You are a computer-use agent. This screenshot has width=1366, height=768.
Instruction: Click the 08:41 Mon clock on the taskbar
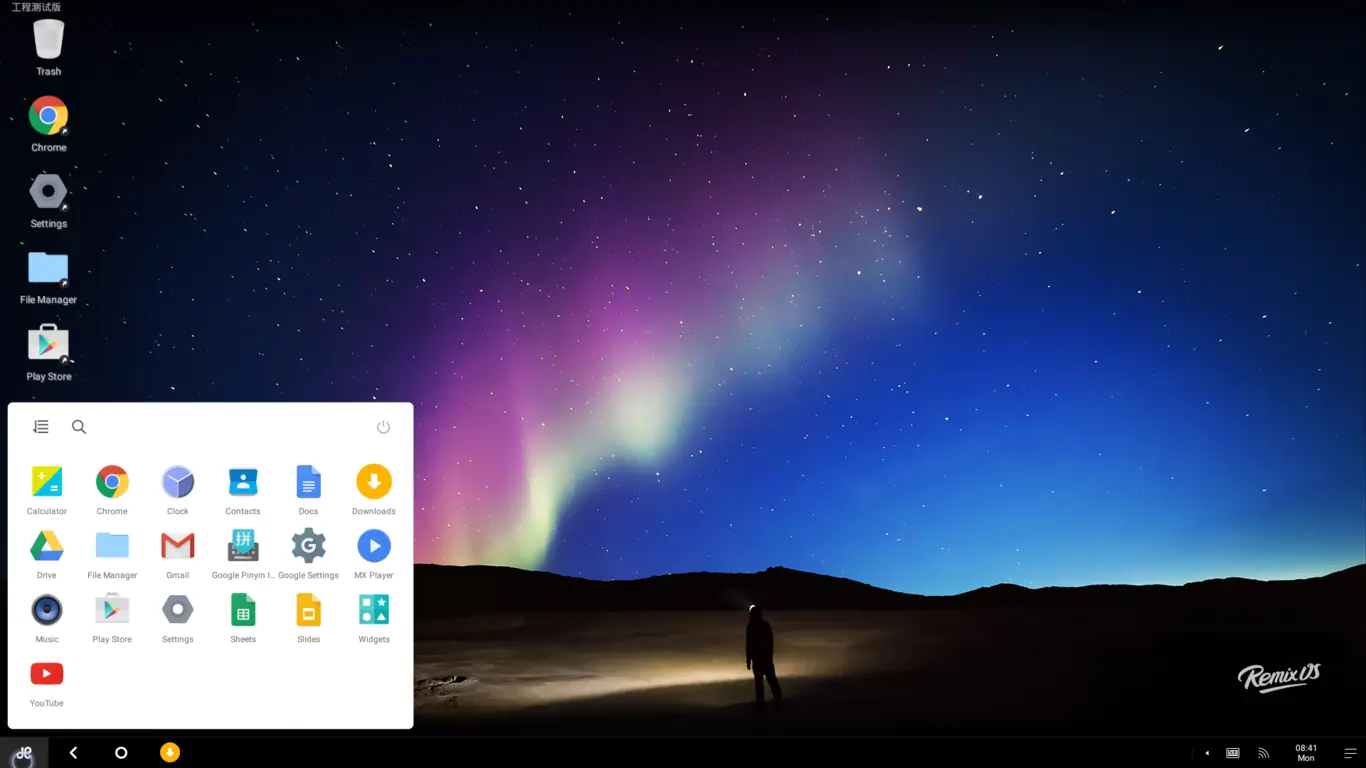click(x=1306, y=753)
